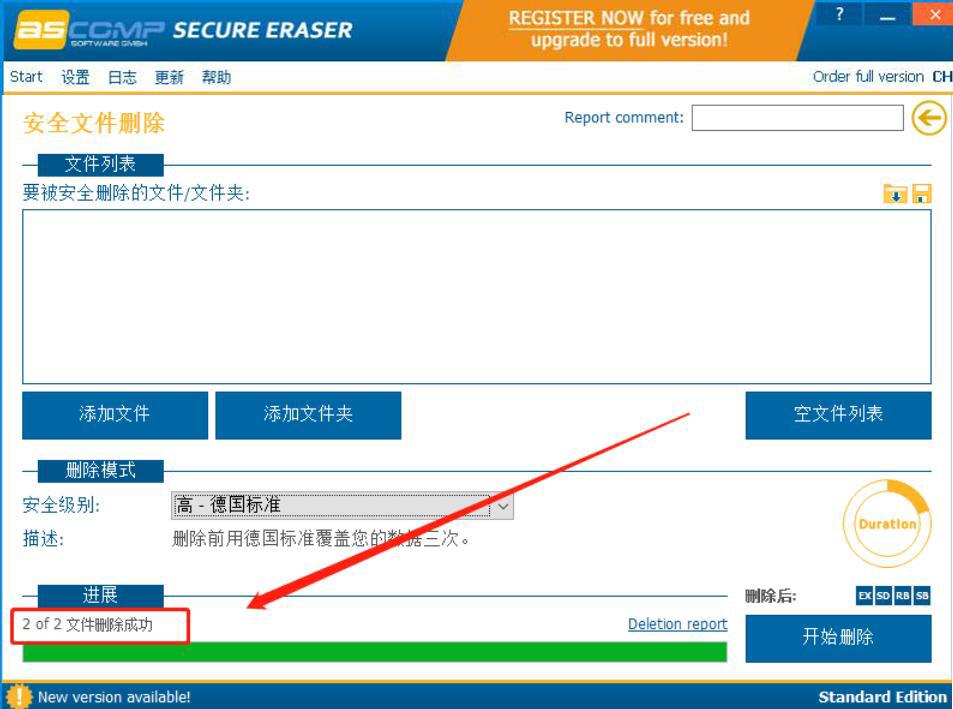Minimize the Secure Eraser window

tap(887, 15)
